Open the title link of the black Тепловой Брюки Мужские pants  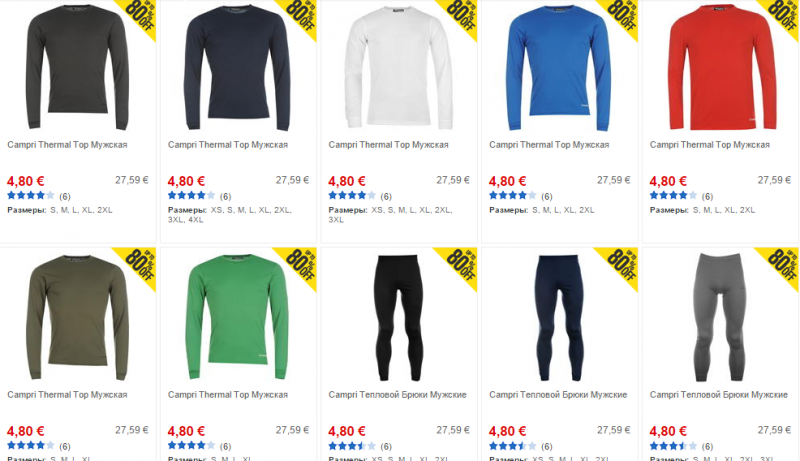397,395
